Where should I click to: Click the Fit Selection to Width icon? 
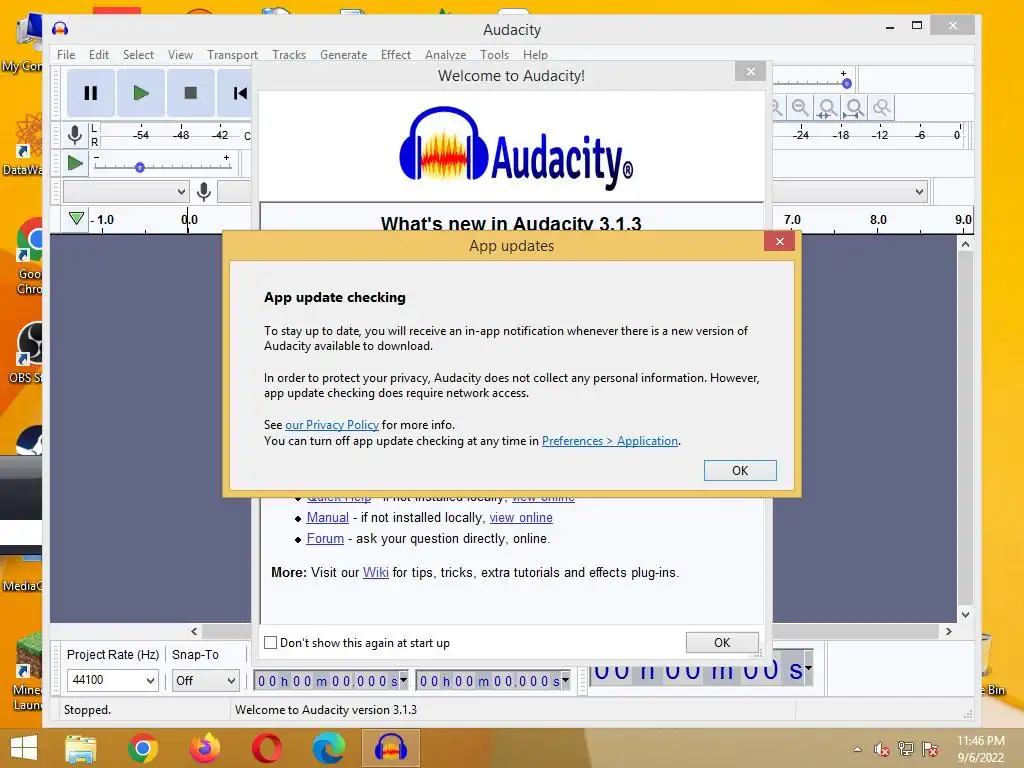(x=827, y=107)
